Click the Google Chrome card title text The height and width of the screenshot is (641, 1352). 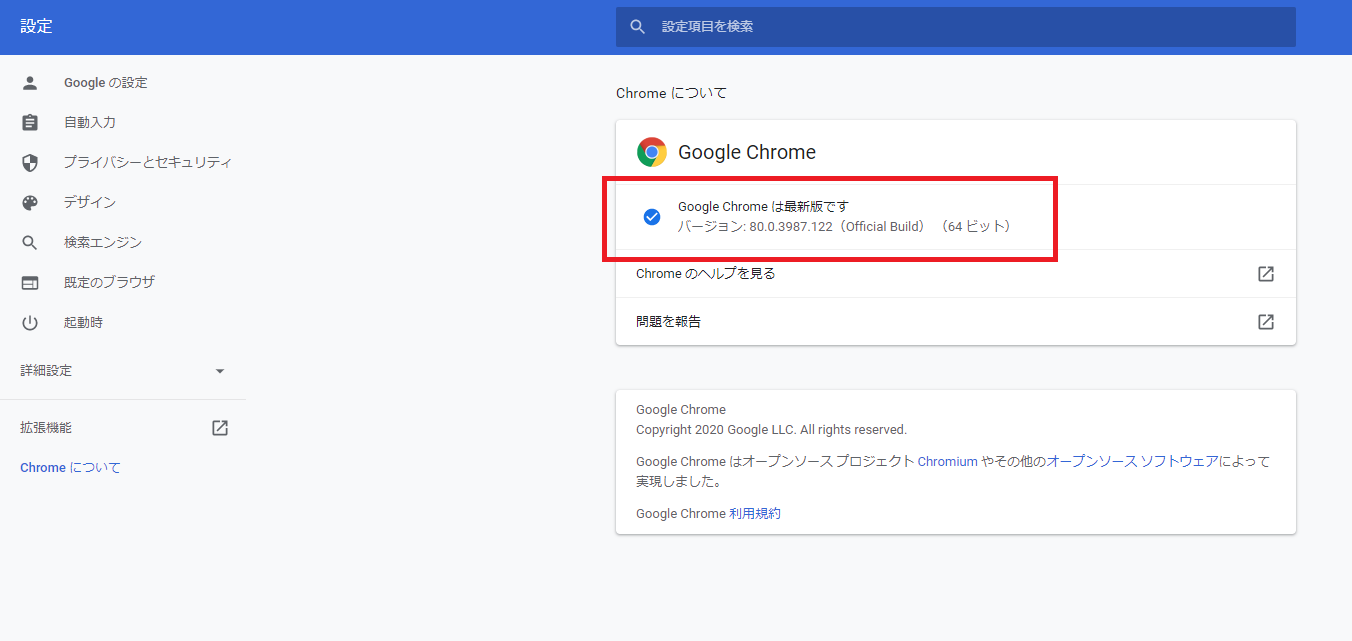pos(747,152)
